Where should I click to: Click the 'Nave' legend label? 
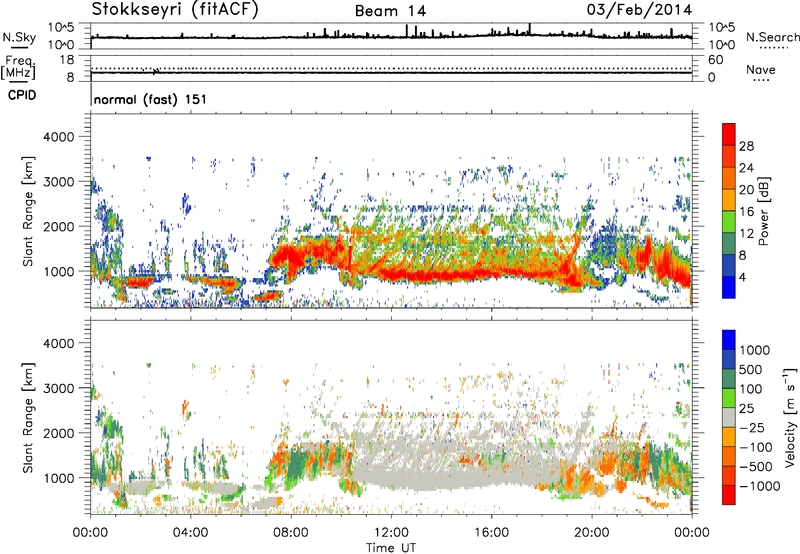(x=761, y=69)
